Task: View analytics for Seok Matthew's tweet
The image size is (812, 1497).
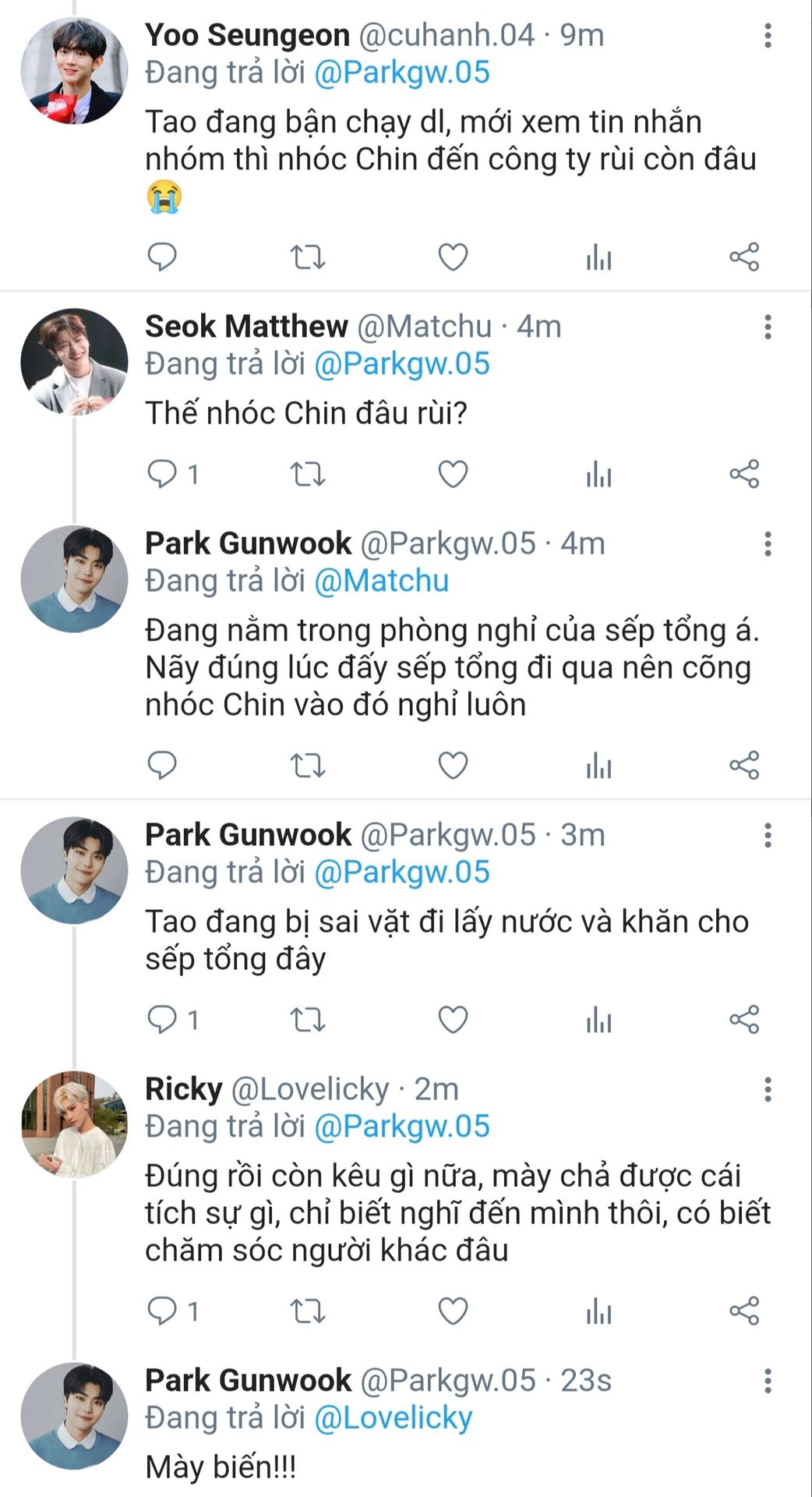Action: (598, 474)
